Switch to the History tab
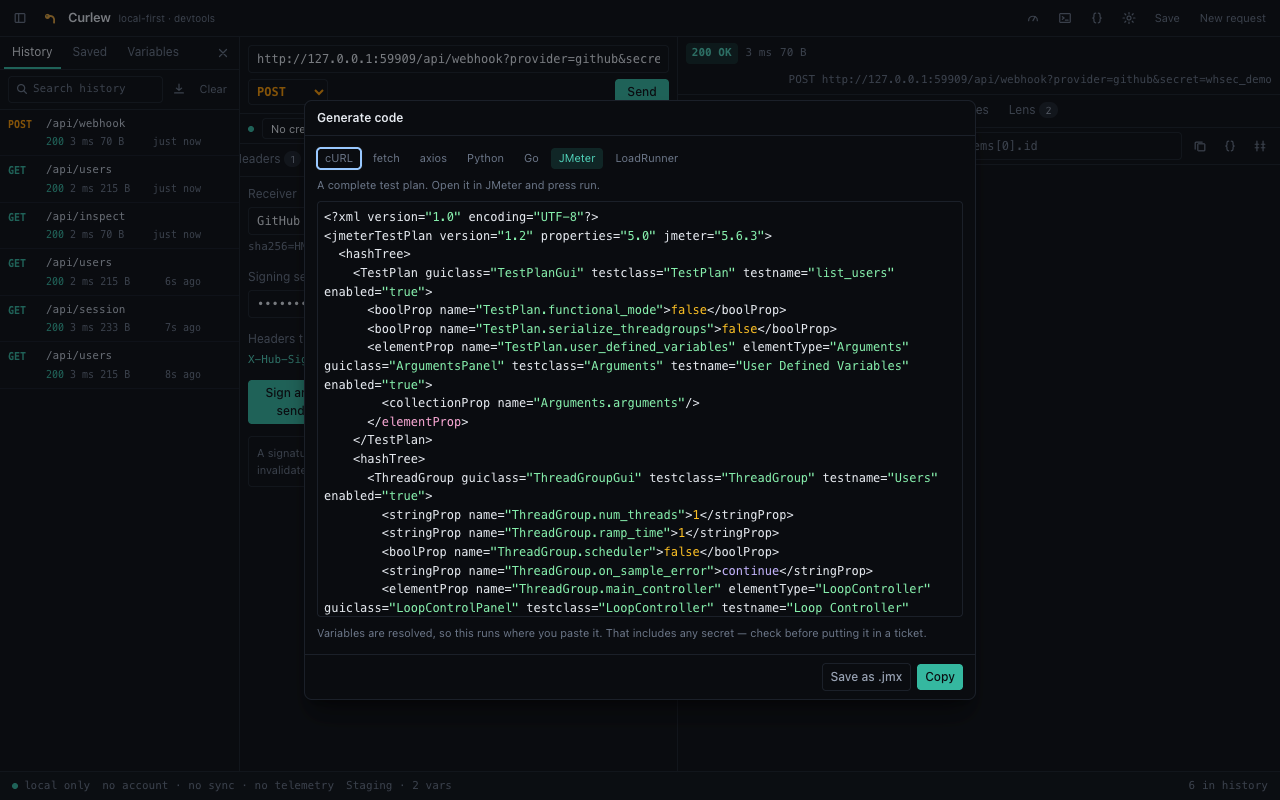 tap(32, 52)
